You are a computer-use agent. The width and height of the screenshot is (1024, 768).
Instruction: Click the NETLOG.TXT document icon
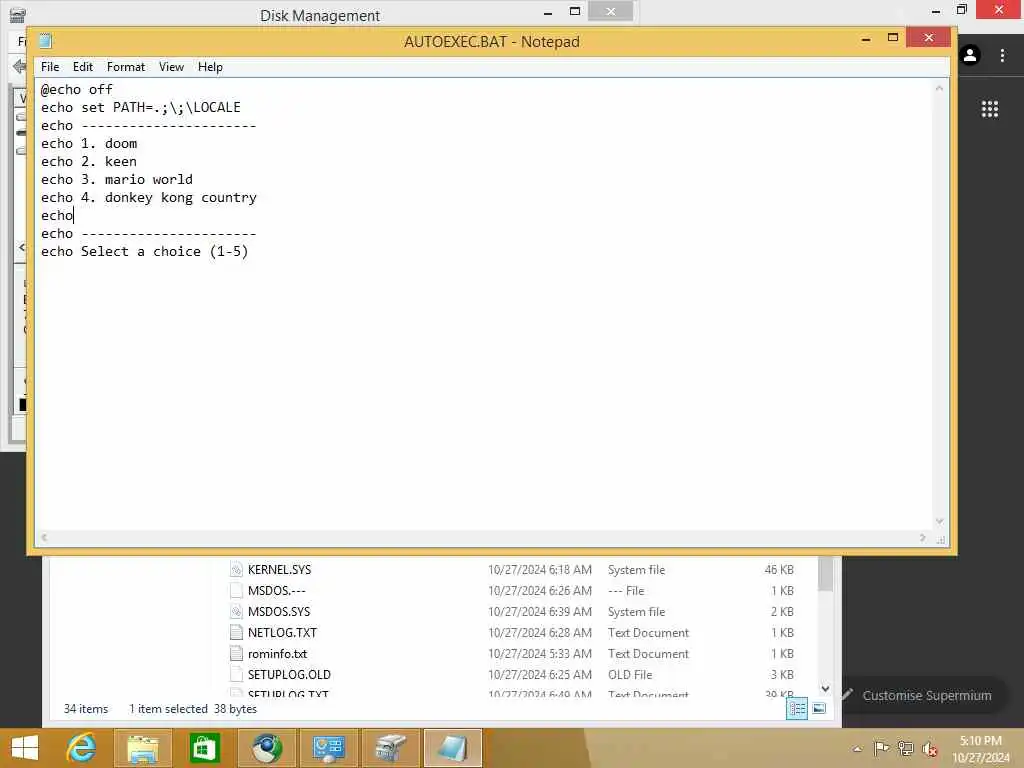point(236,632)
